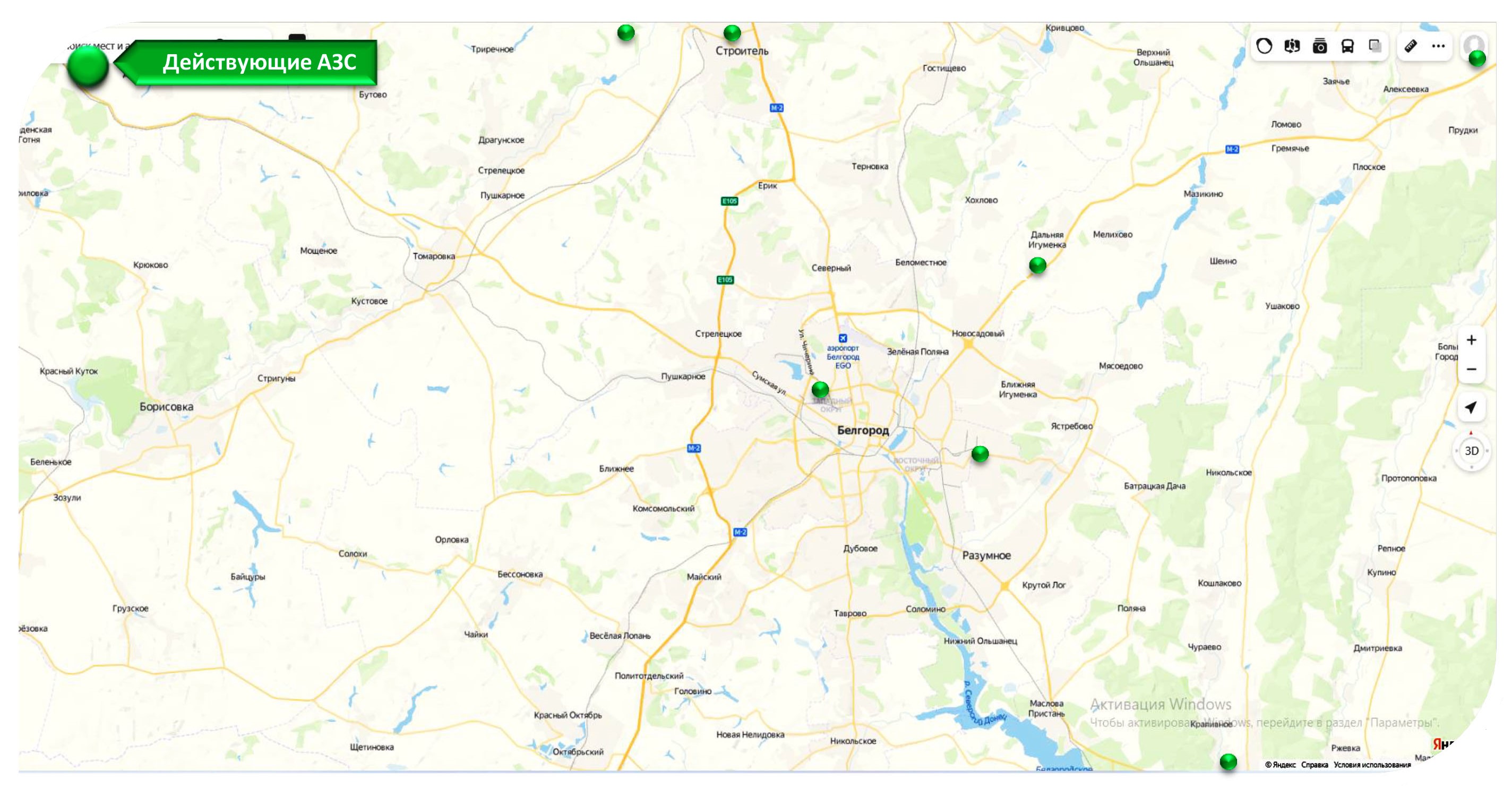Click the аэропорт Белгород EGO label
1512x788 pixels.
click(843, 356)
